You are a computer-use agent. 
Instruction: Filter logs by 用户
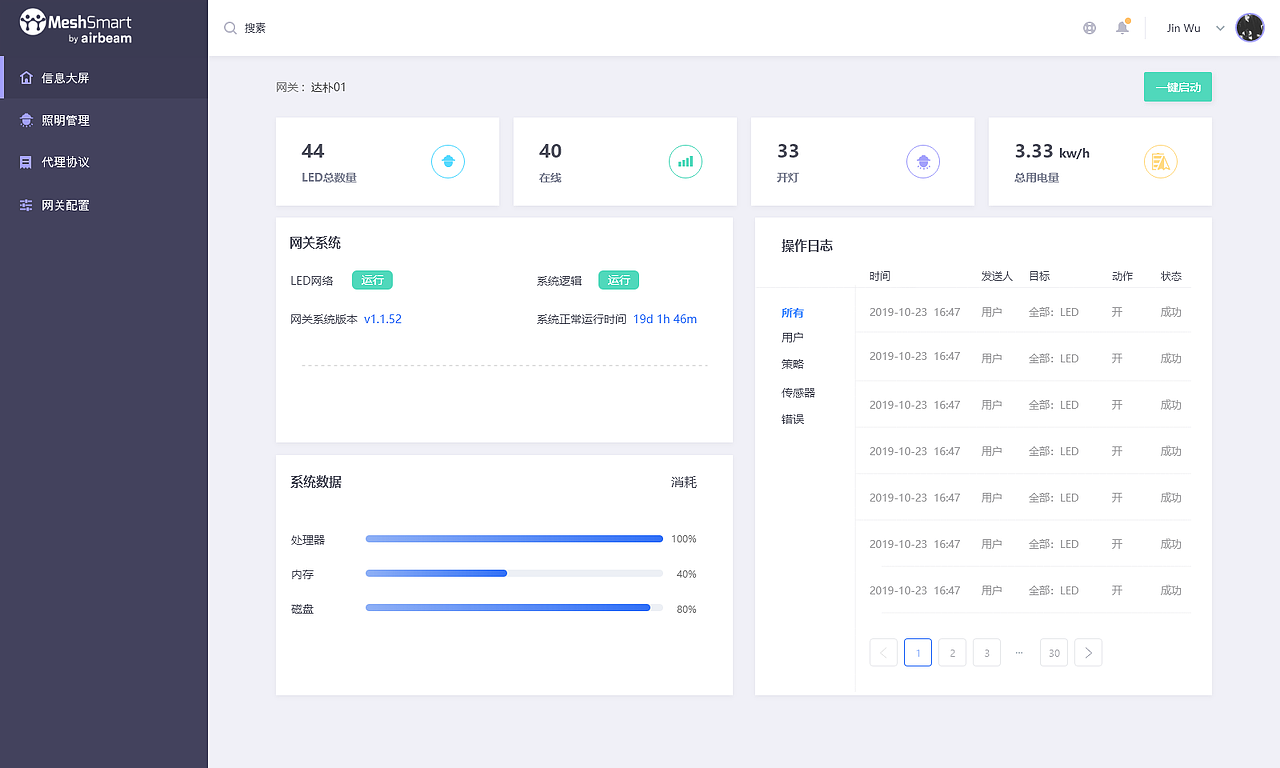click(x=792, y=337)
